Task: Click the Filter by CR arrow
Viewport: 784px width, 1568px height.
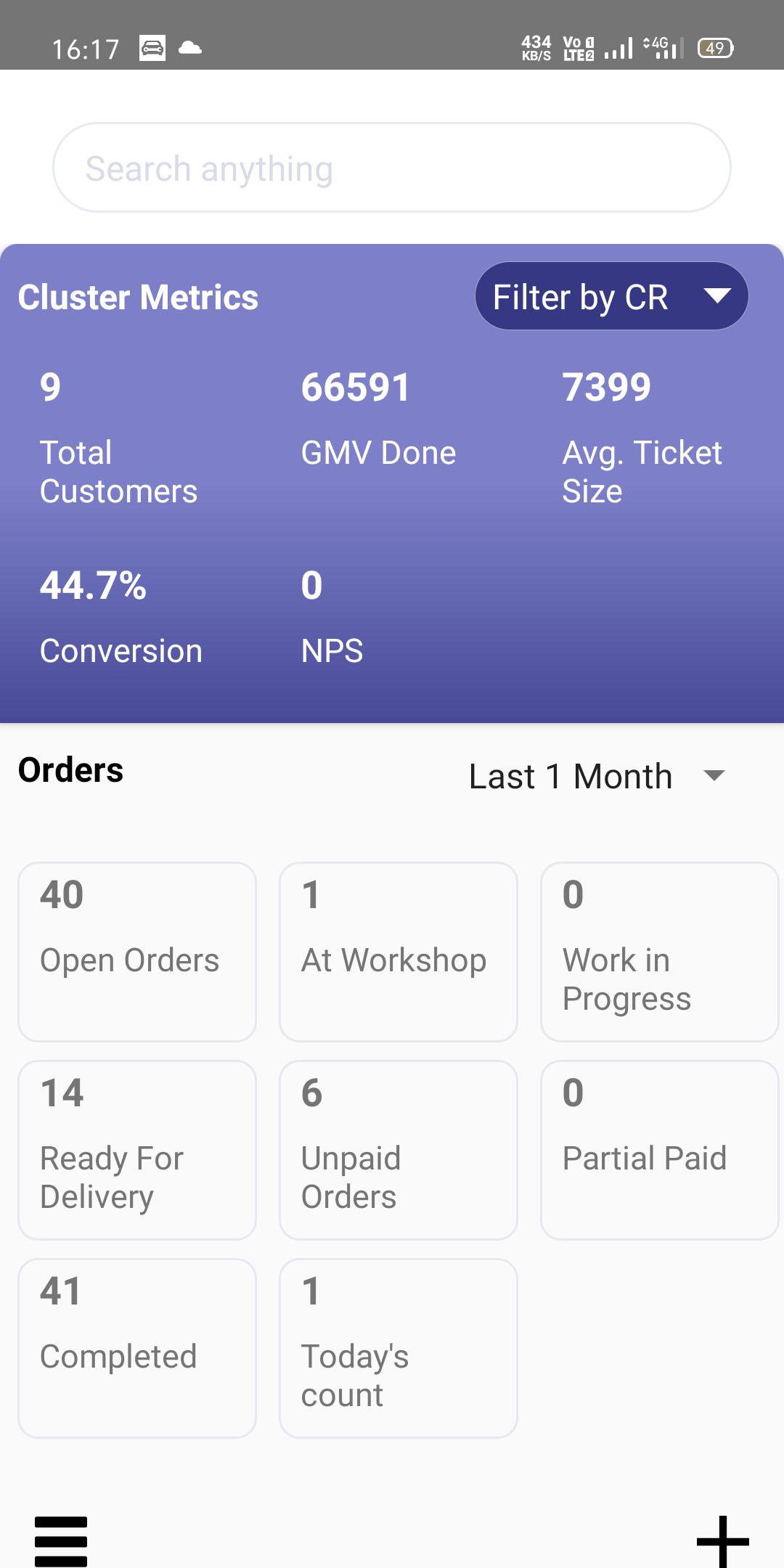Action: [x=717, y=295]
